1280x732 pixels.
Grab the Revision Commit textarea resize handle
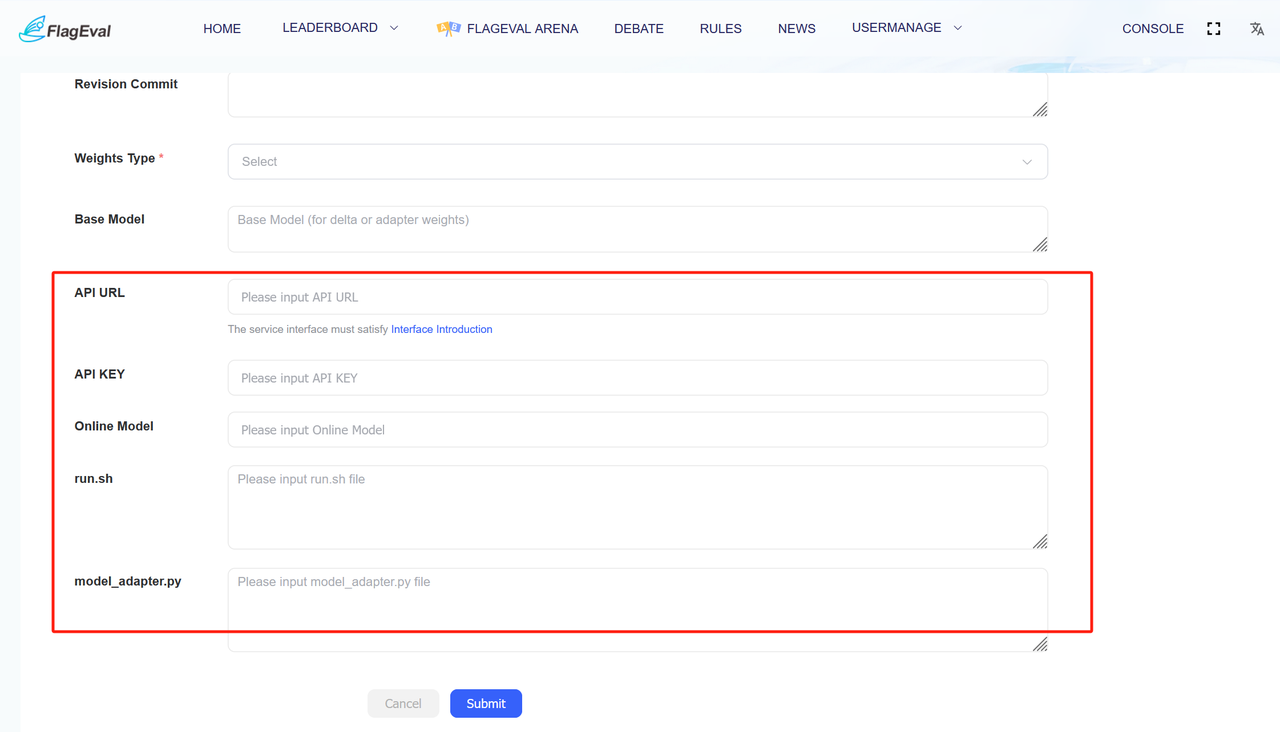tap(1040, 109)
